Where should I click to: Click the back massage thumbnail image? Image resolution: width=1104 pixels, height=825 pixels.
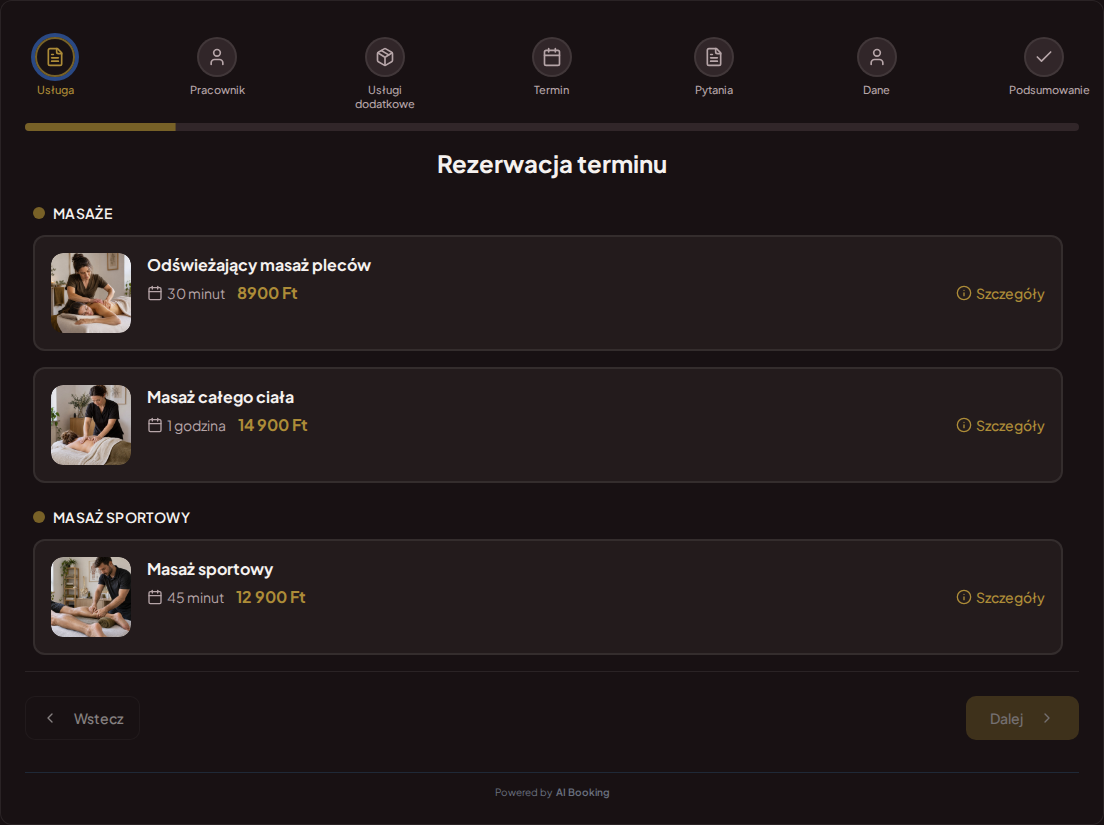[x=91, y=293]
